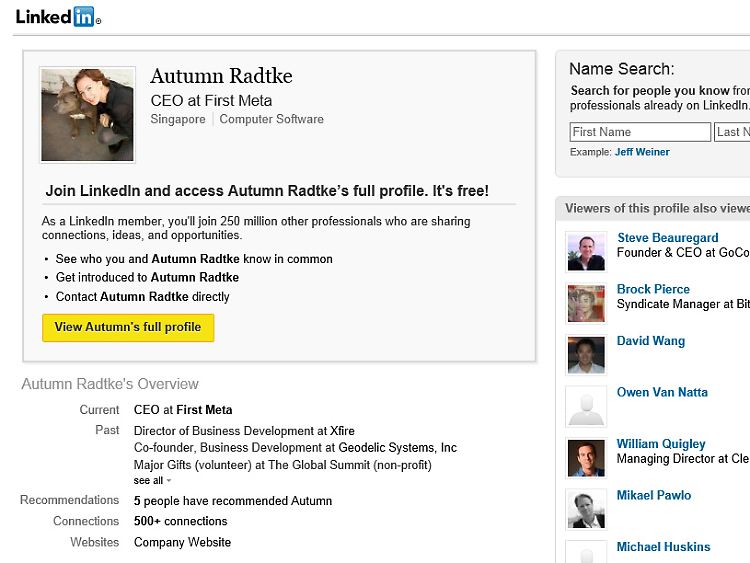Open Owen Van Natta's profile link
750x563 pixels.
[x=663, y=392]
